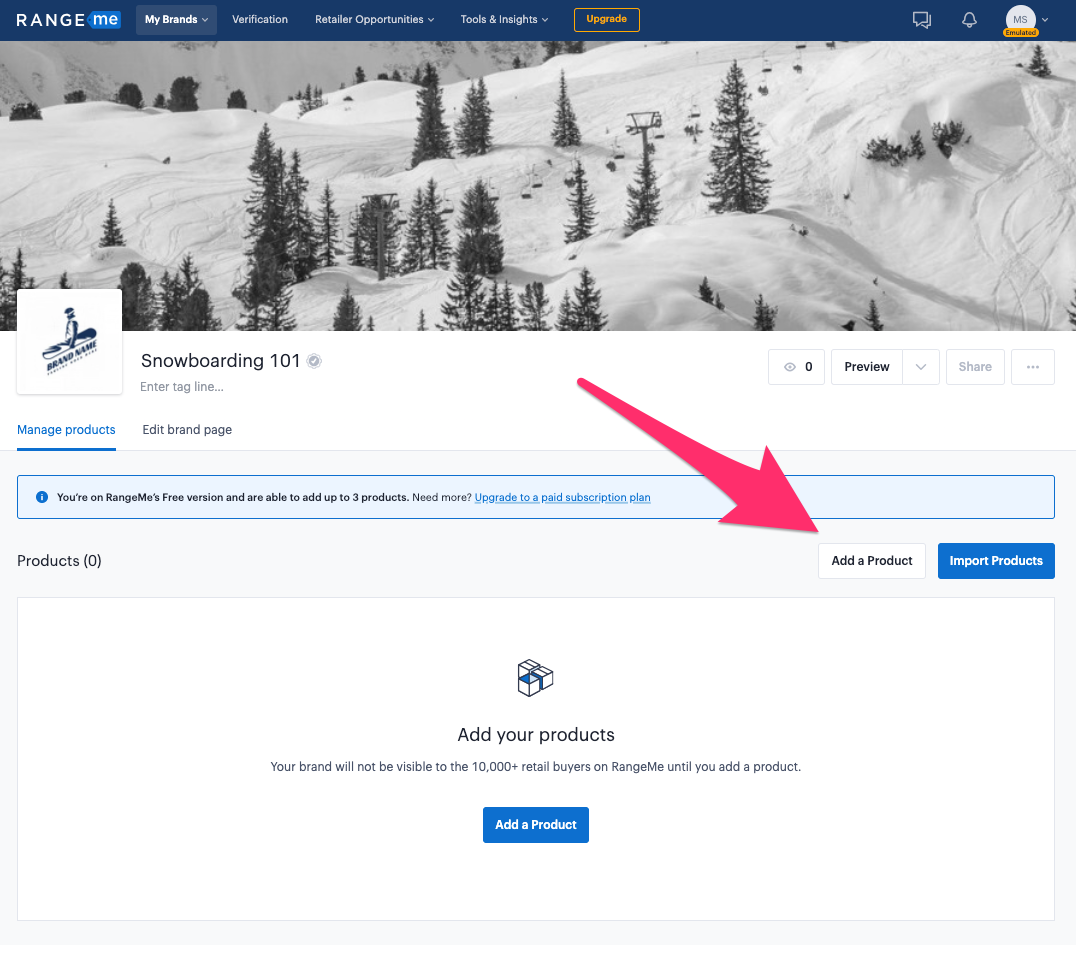Open the chat messages icon
This screenshot has height=957, width=1076.
921,19
